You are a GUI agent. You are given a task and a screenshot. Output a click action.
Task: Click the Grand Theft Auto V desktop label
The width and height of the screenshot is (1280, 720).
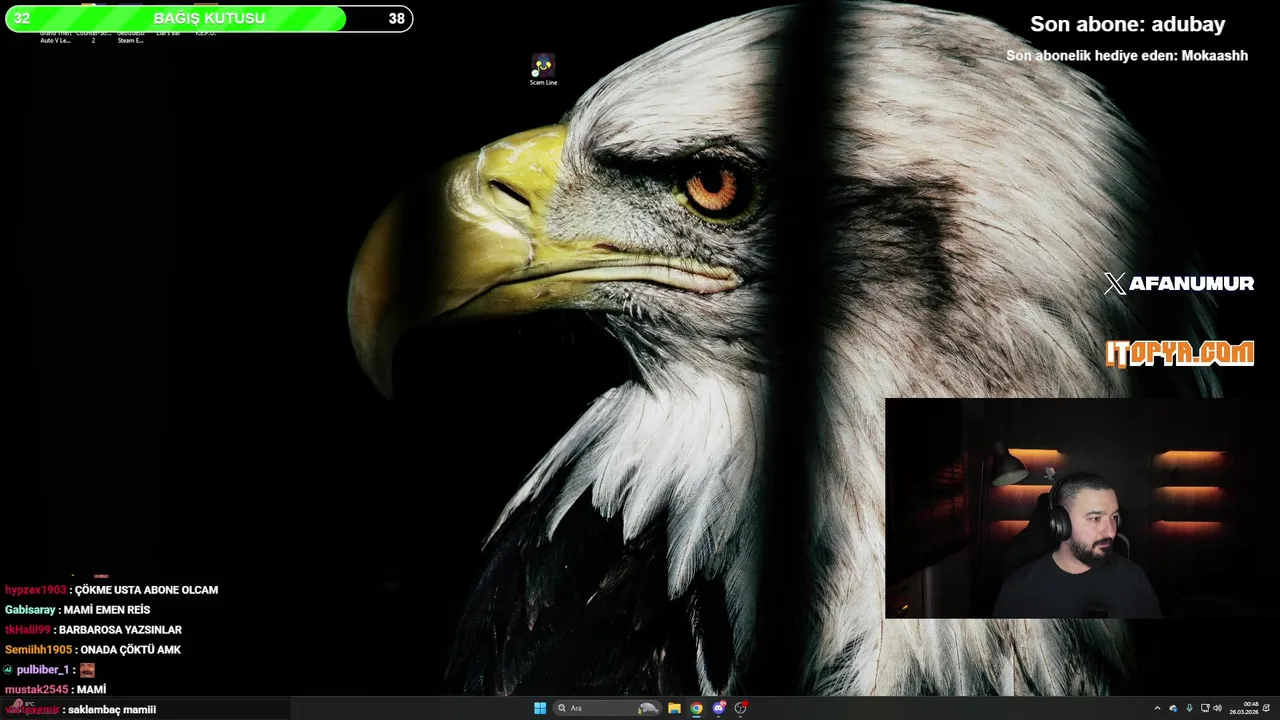point(55,37)
